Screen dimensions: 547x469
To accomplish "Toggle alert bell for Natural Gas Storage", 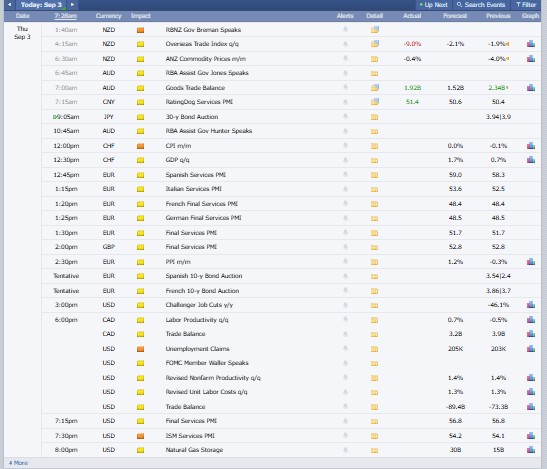I will coord(345,449).
